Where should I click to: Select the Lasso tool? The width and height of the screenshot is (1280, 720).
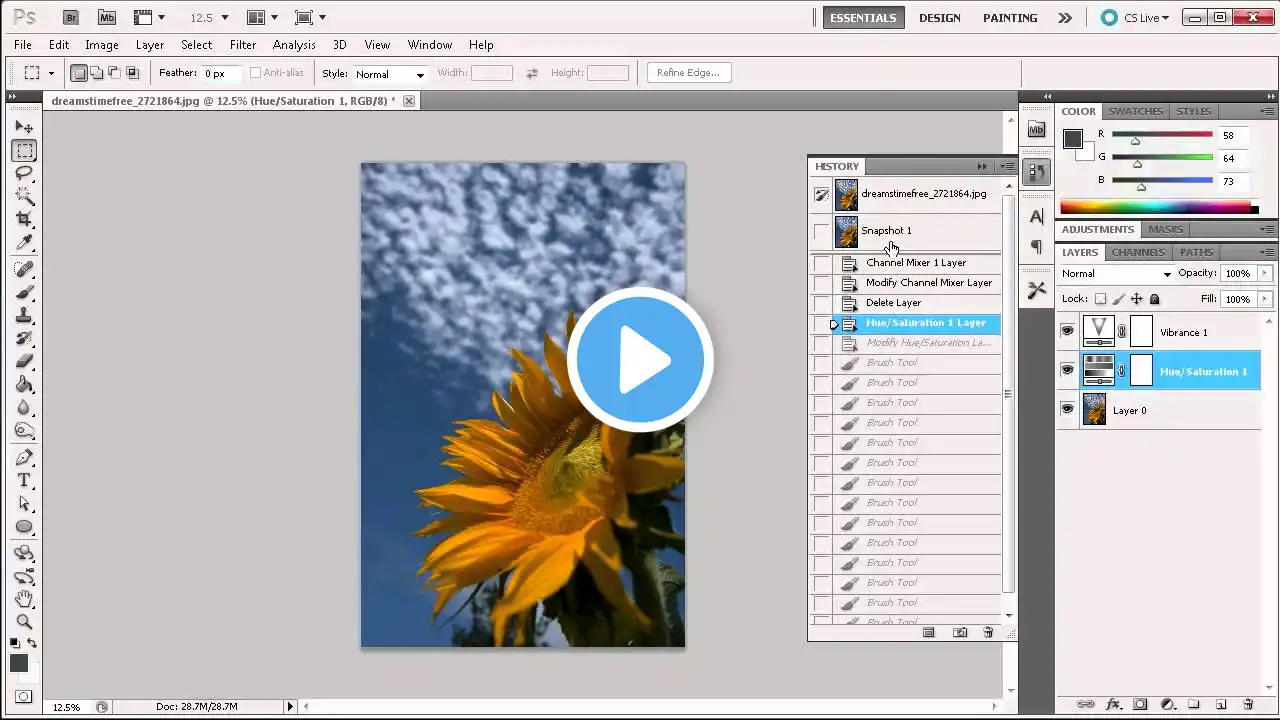coord(24,173)
